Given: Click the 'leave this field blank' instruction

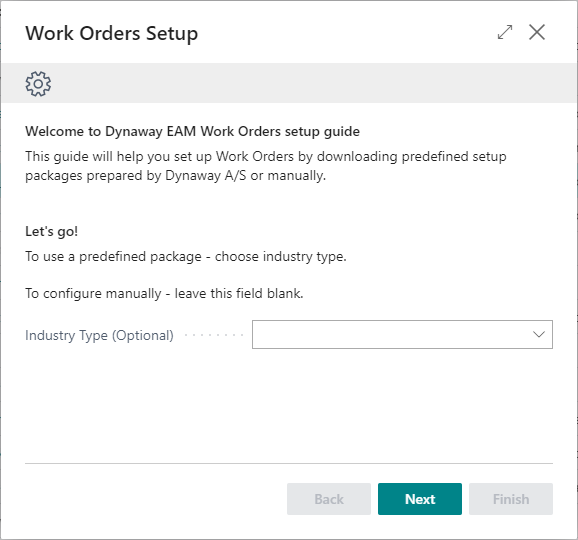Looking at the screenshot, I should (x=164, y=293).
